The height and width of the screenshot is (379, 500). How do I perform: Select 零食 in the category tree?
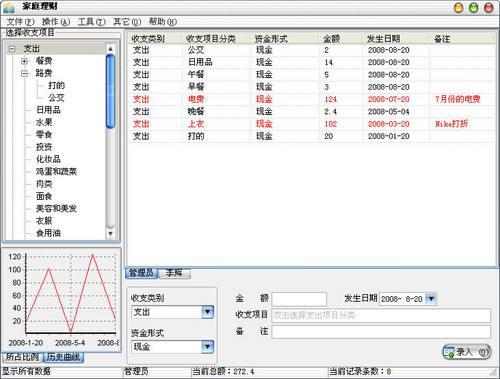tap(44, 135)
